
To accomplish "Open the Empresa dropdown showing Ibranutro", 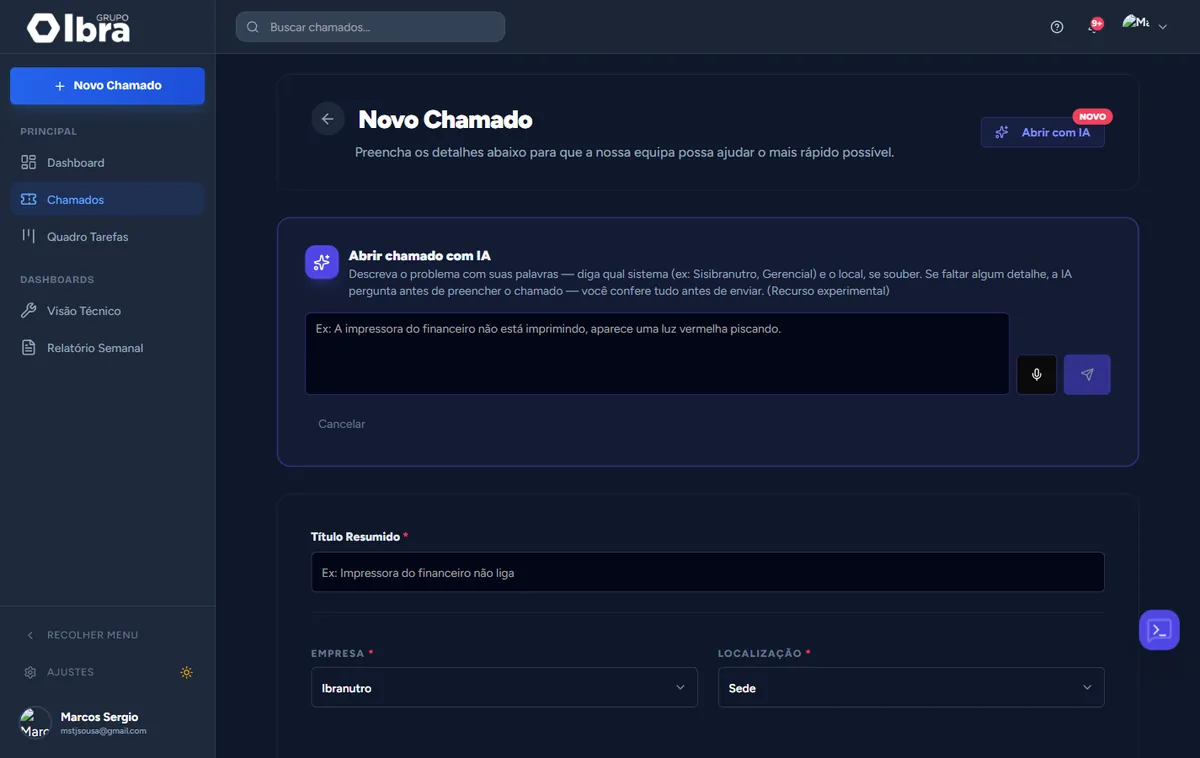I will click(x=504, y=687).
